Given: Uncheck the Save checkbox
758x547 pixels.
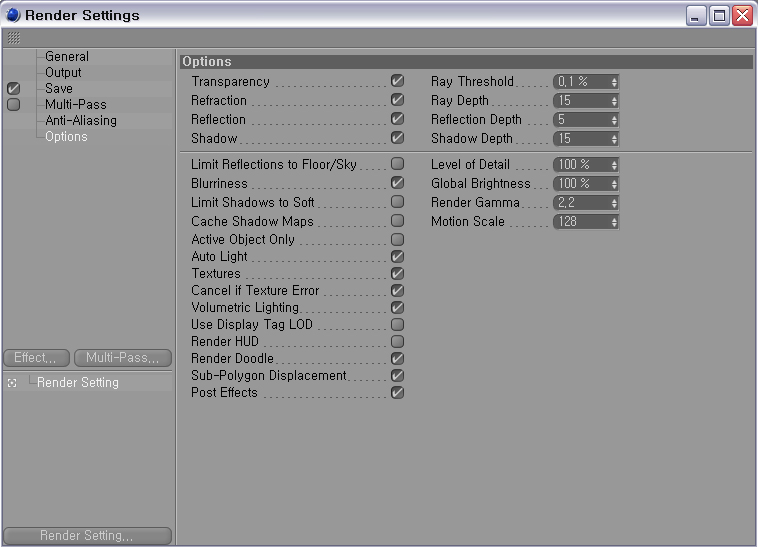Looking at the screenshot, I should click(x=14, y=88).
